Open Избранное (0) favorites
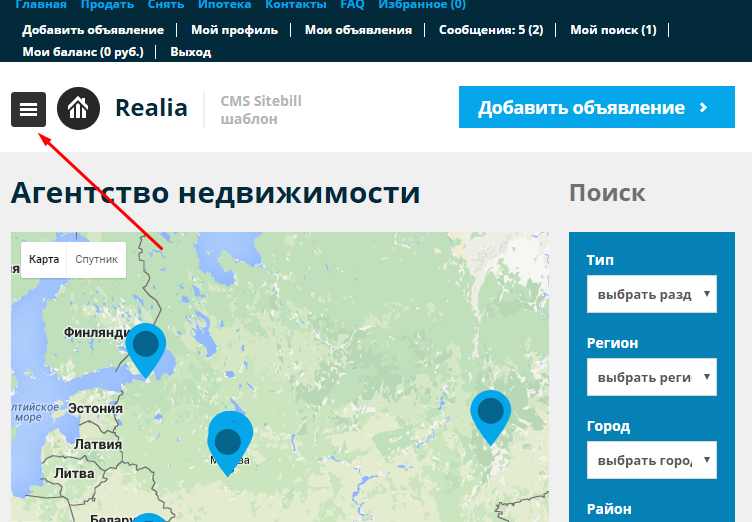 point(422,5)
